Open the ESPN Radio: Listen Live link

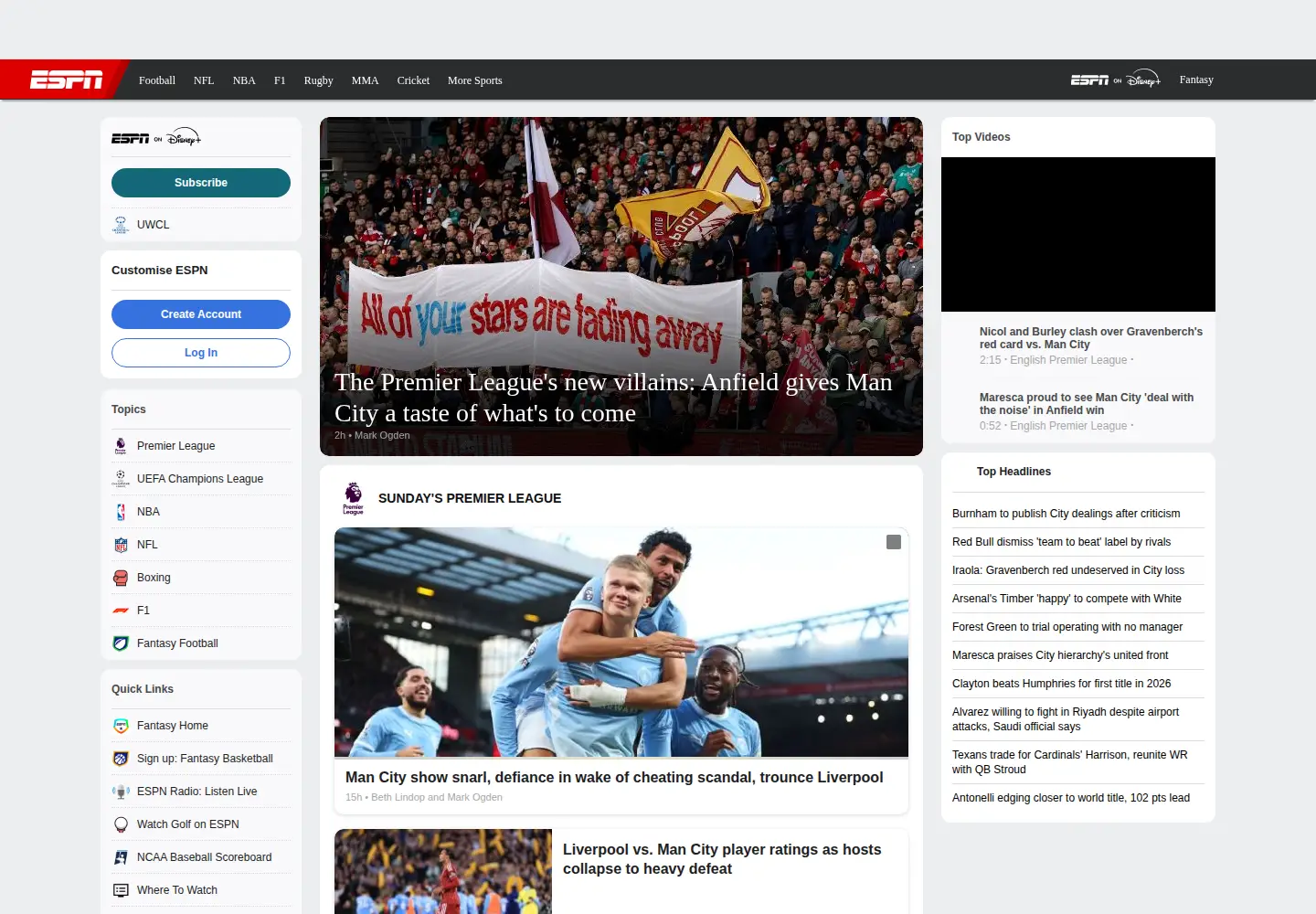(x=196, y=792)
